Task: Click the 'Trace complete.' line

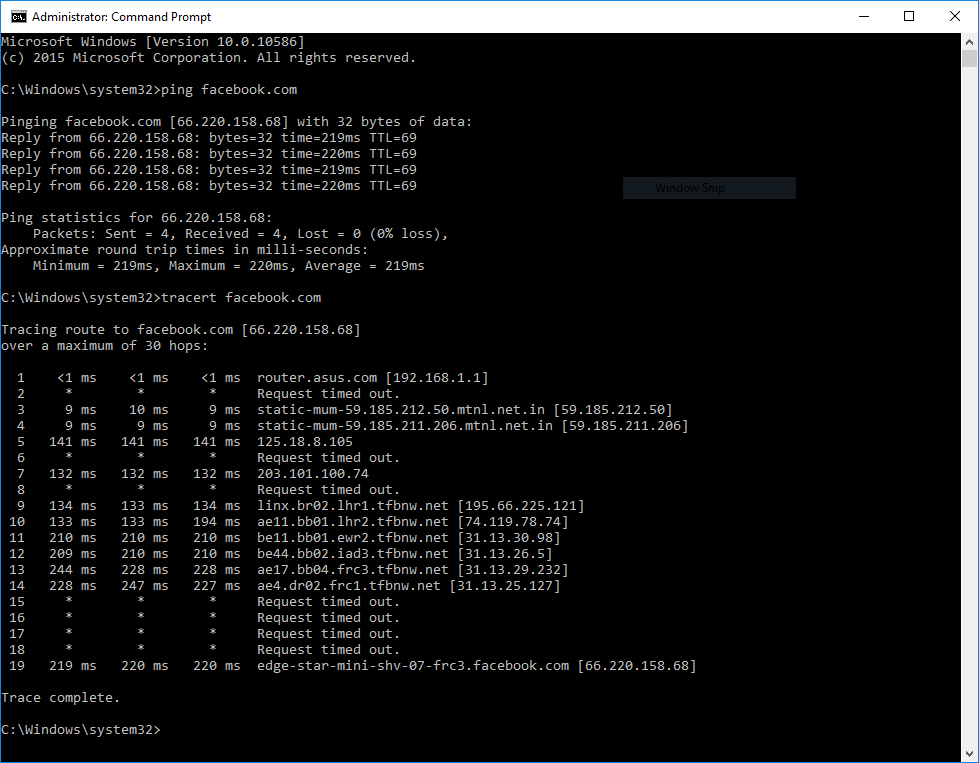Action: [61, 698]
